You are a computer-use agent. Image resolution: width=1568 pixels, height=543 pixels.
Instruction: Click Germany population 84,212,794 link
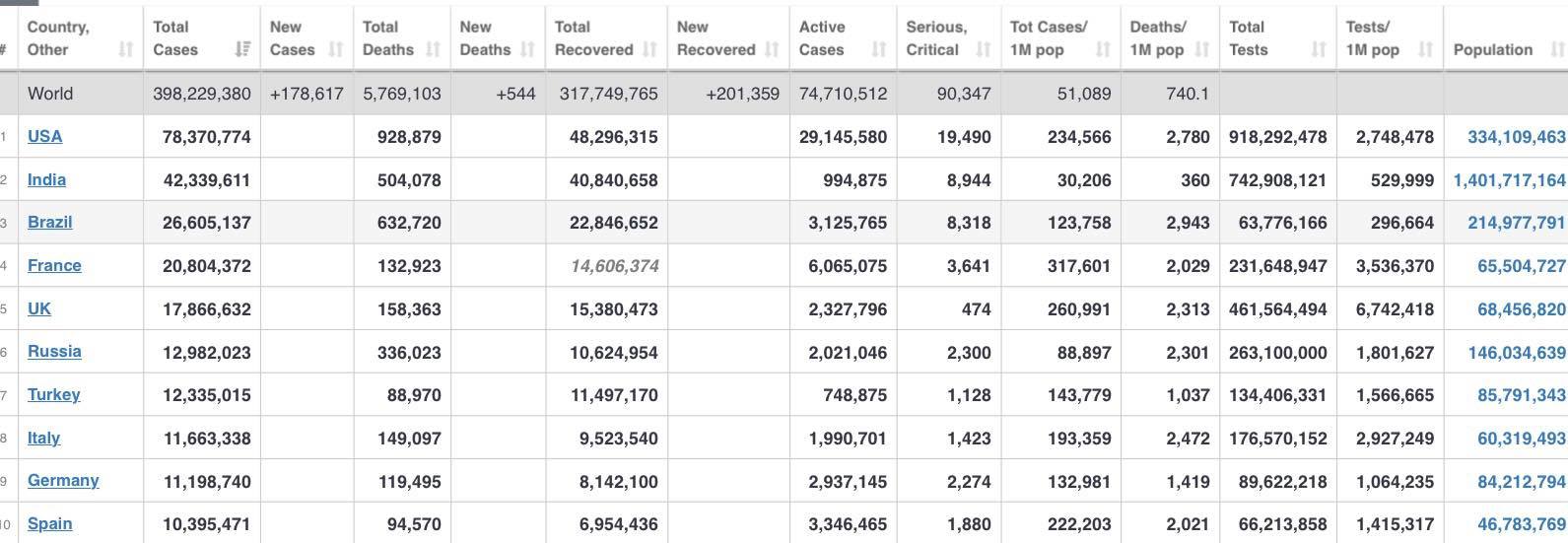tap(1521, 481)
